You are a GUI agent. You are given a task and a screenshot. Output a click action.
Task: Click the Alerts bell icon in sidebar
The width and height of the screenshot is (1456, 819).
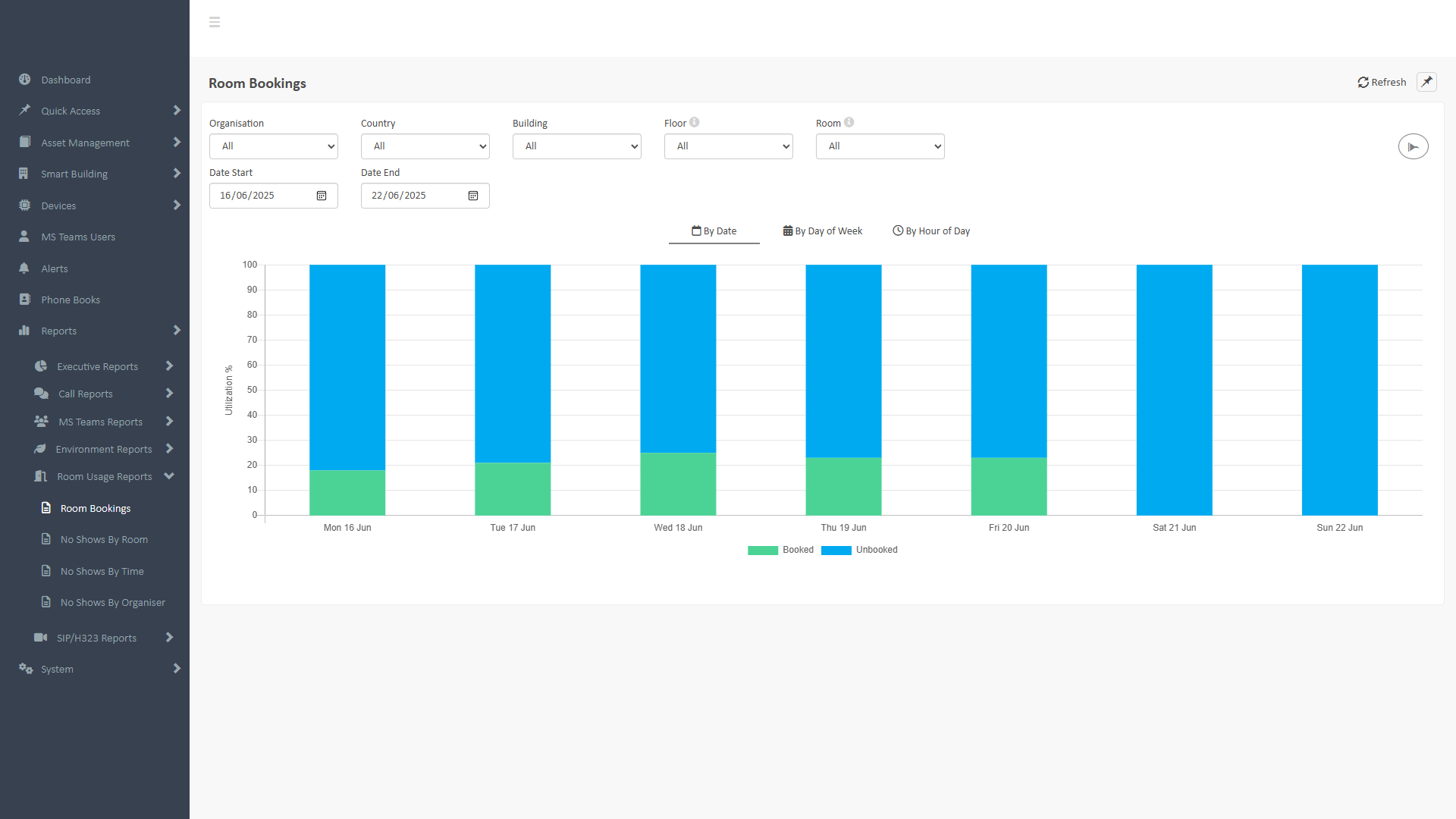pos(24,268)
